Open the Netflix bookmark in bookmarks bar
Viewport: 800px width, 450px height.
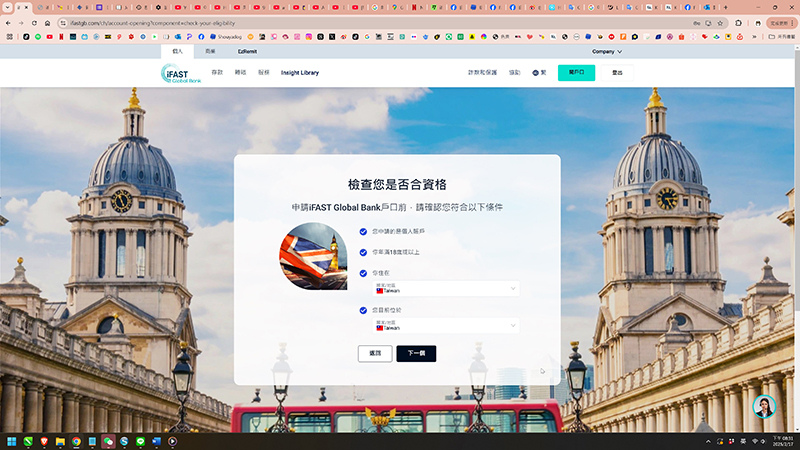61,37
